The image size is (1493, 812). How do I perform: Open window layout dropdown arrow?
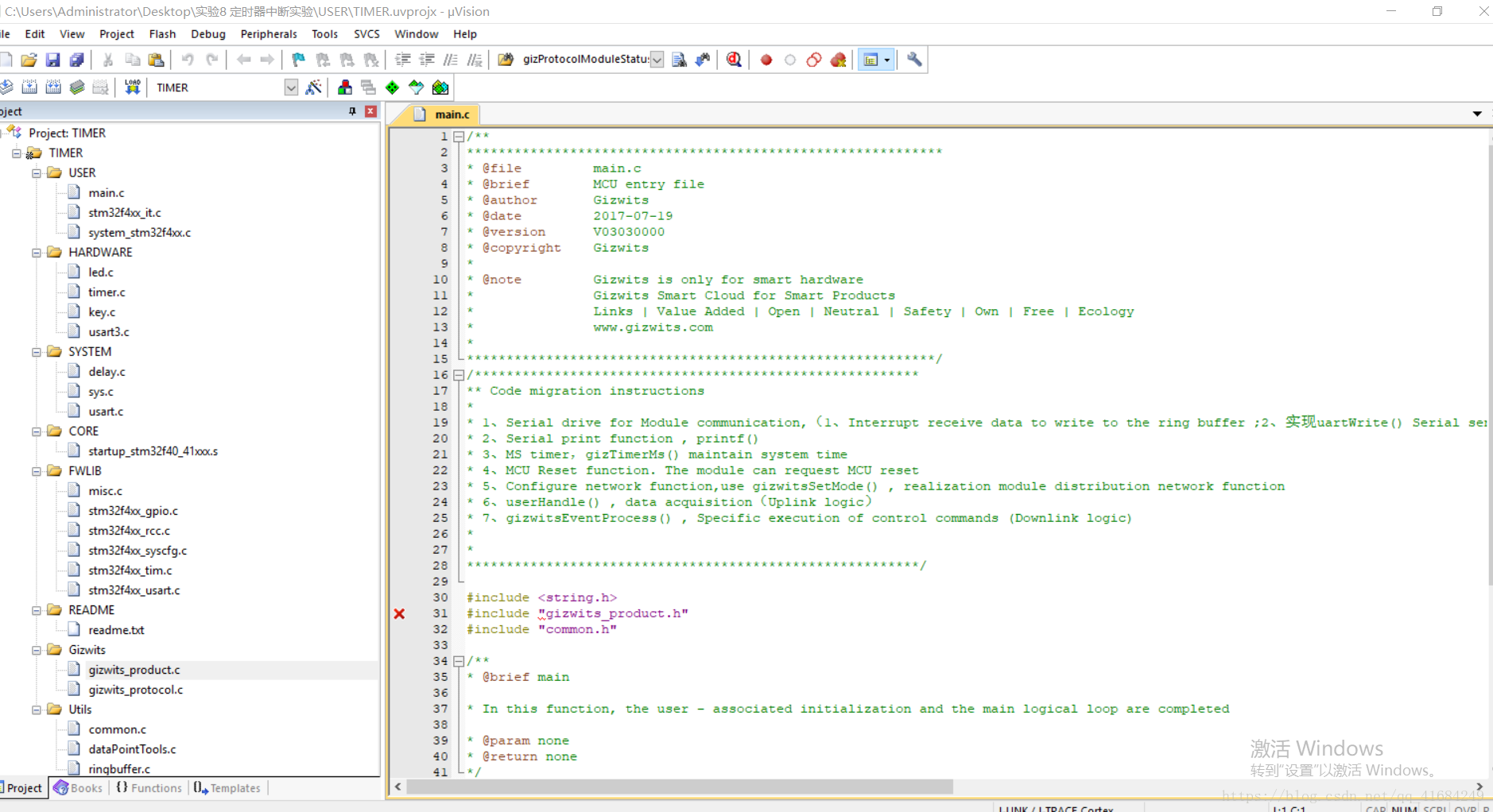point(887,60)
